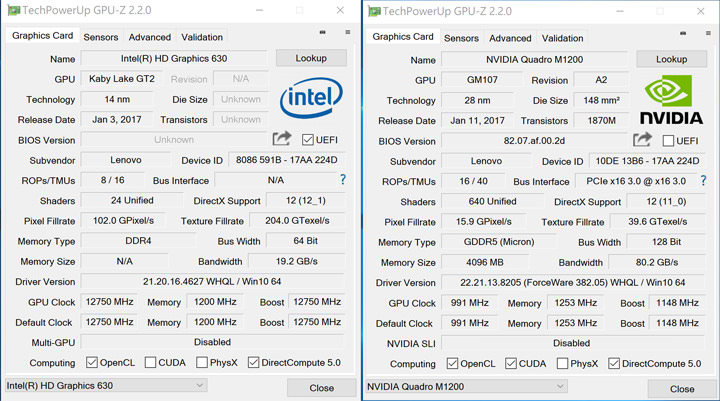Screen dimensions: 720x401
Task: Click the Intel logo
Action: (311, 96)
